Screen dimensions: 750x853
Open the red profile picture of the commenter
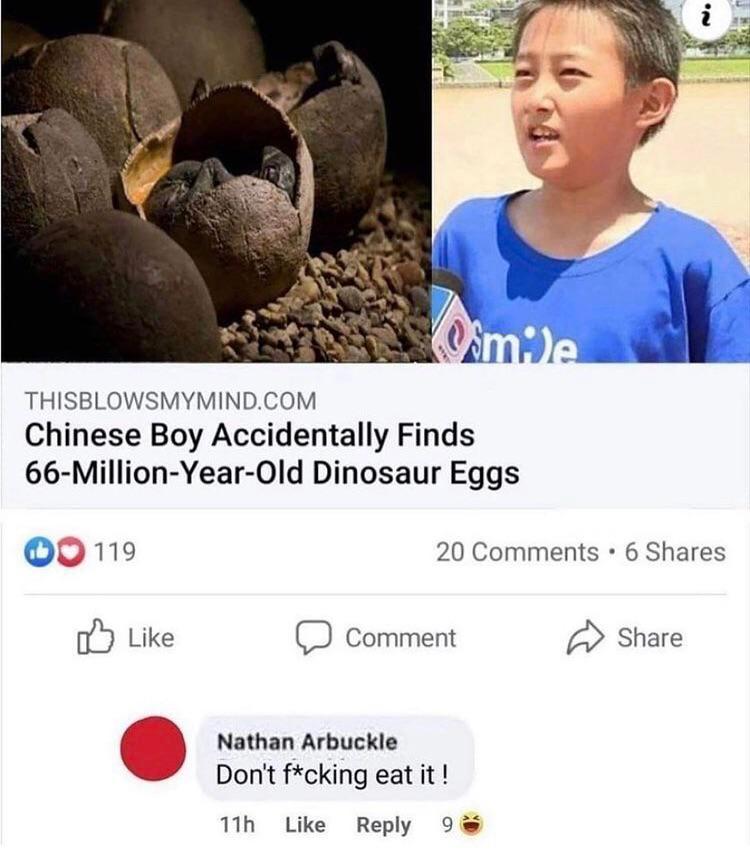[153, 749]
